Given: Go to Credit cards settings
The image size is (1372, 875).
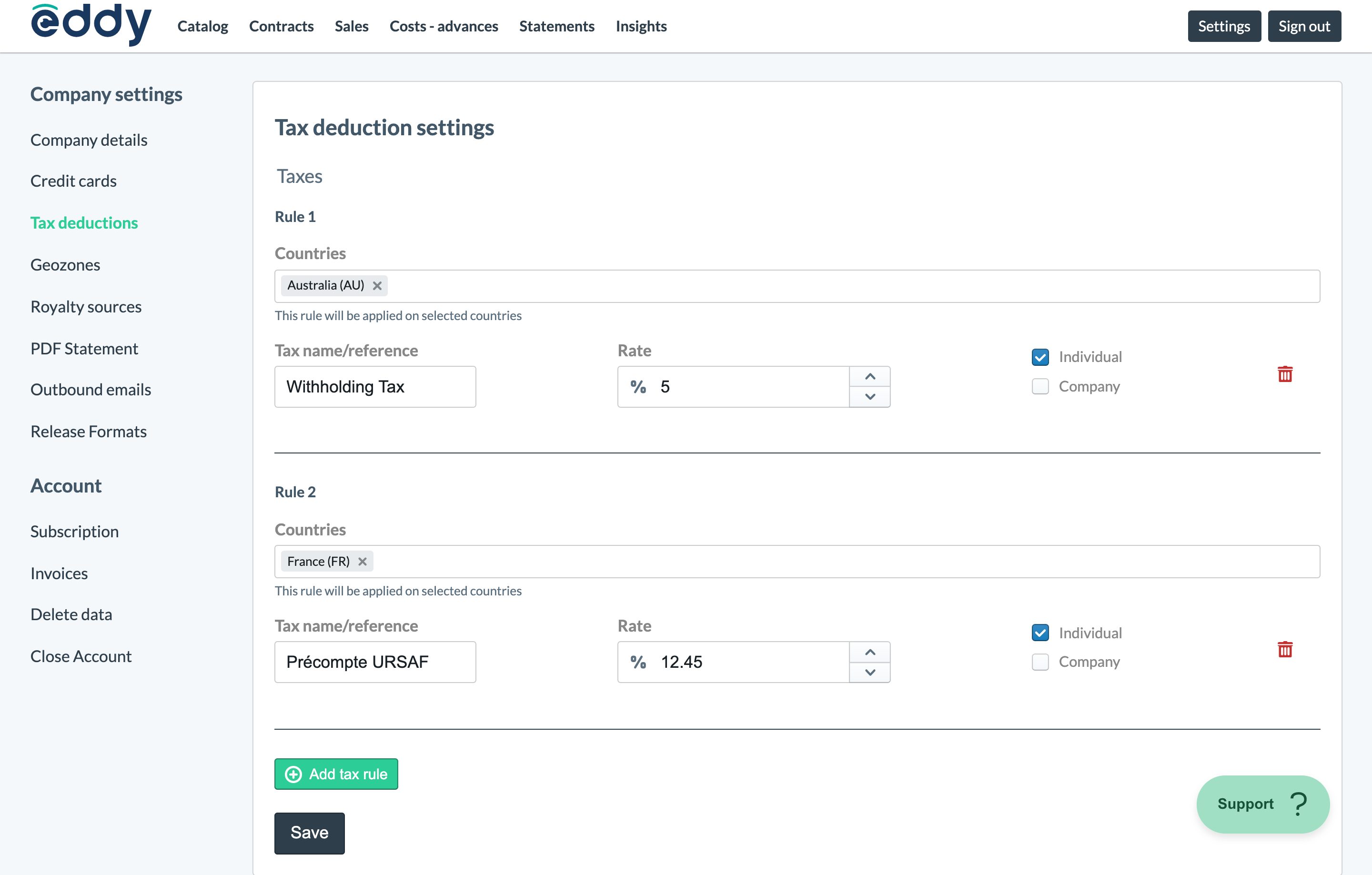Looking at the screenshot, I should [73, 181].
